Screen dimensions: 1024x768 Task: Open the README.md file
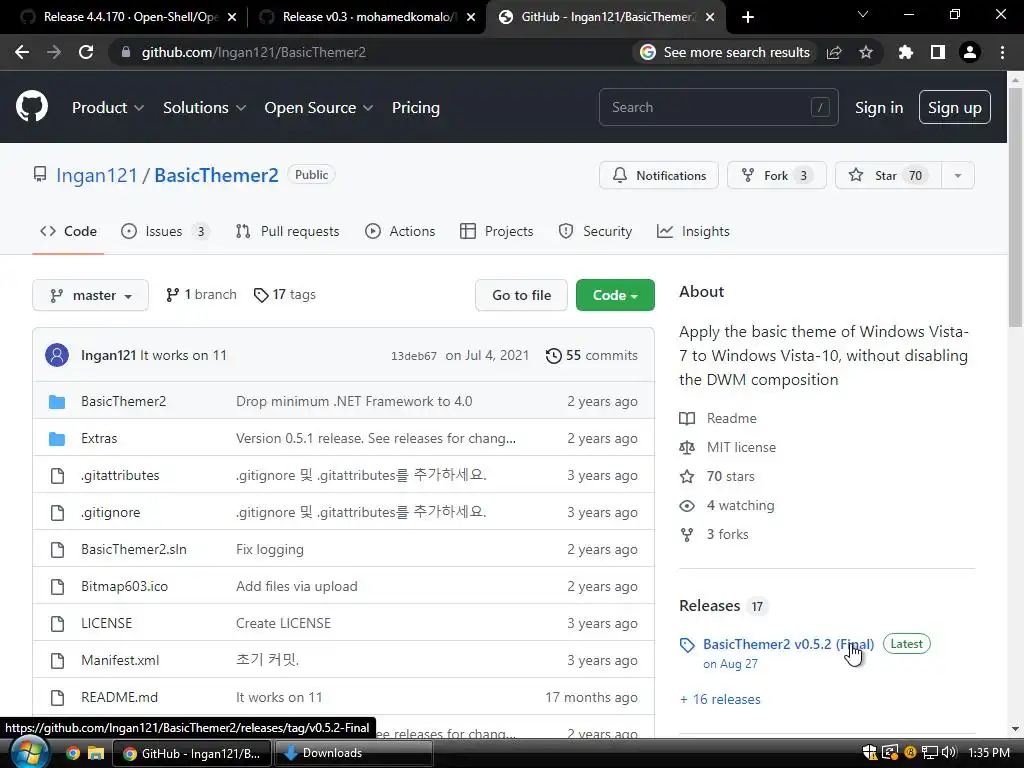(120, 697)
